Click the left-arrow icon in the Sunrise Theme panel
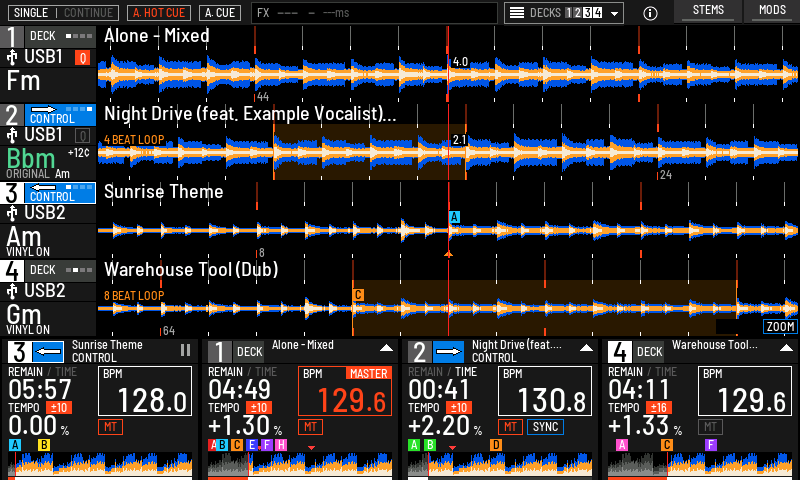 click(49, 352)
